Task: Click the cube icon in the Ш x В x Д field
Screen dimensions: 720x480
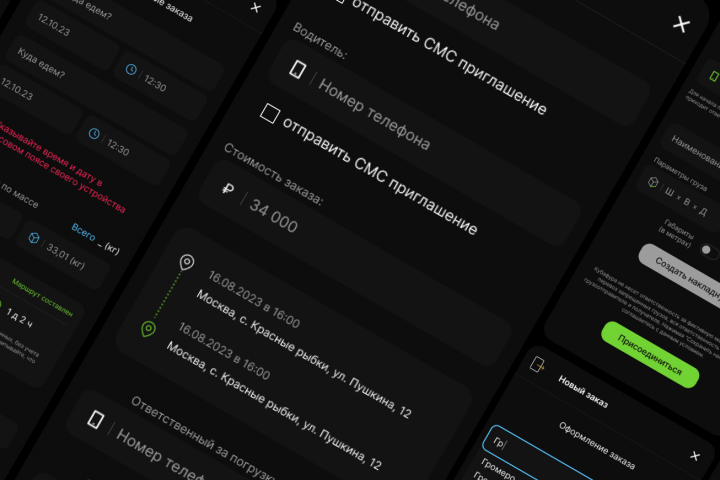Action: tap(653, 182)
